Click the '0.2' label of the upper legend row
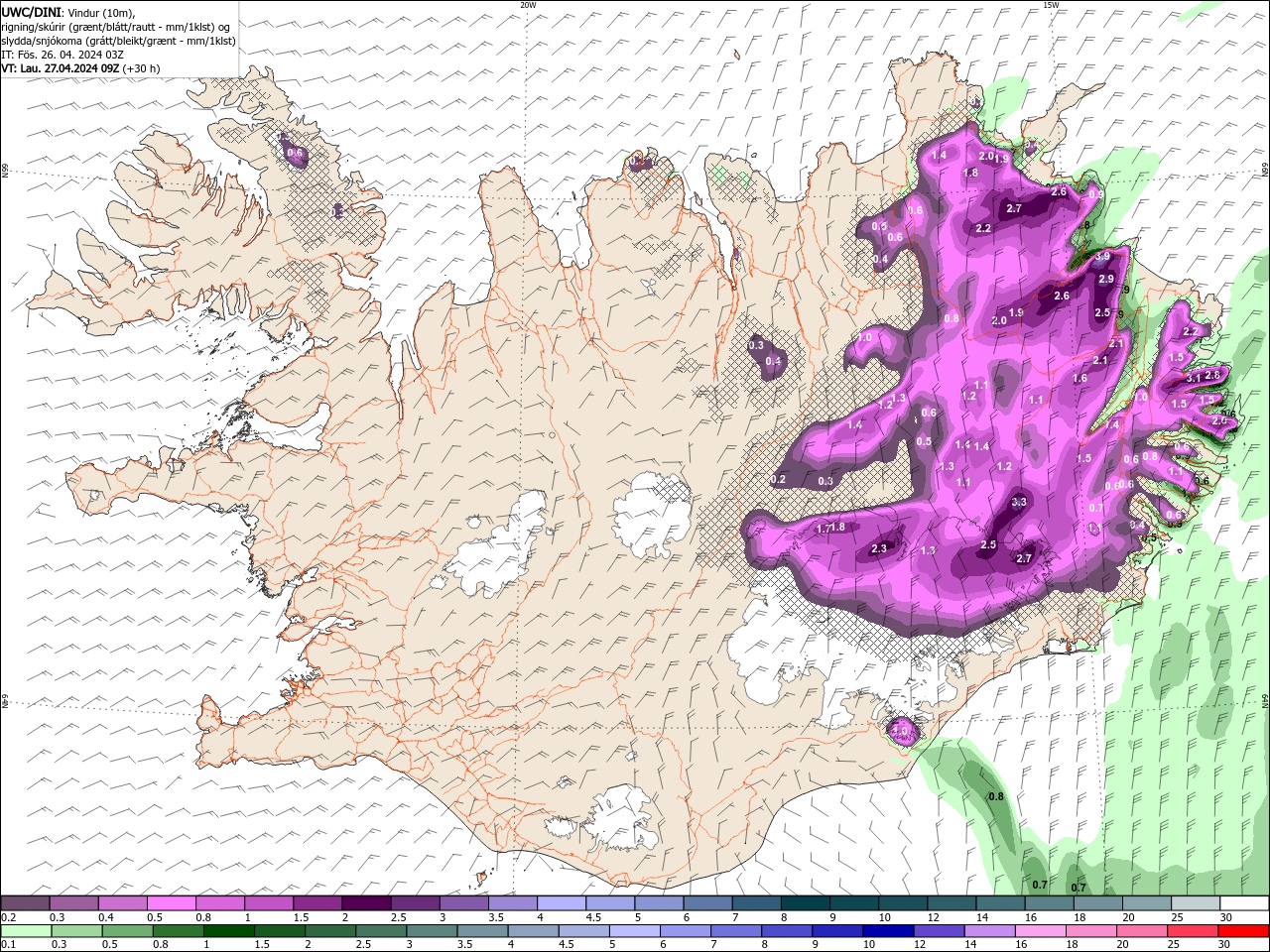Image resolution: width=1270 pixels, height=952 pixels. pyautogui.click(x=9, y=917)
